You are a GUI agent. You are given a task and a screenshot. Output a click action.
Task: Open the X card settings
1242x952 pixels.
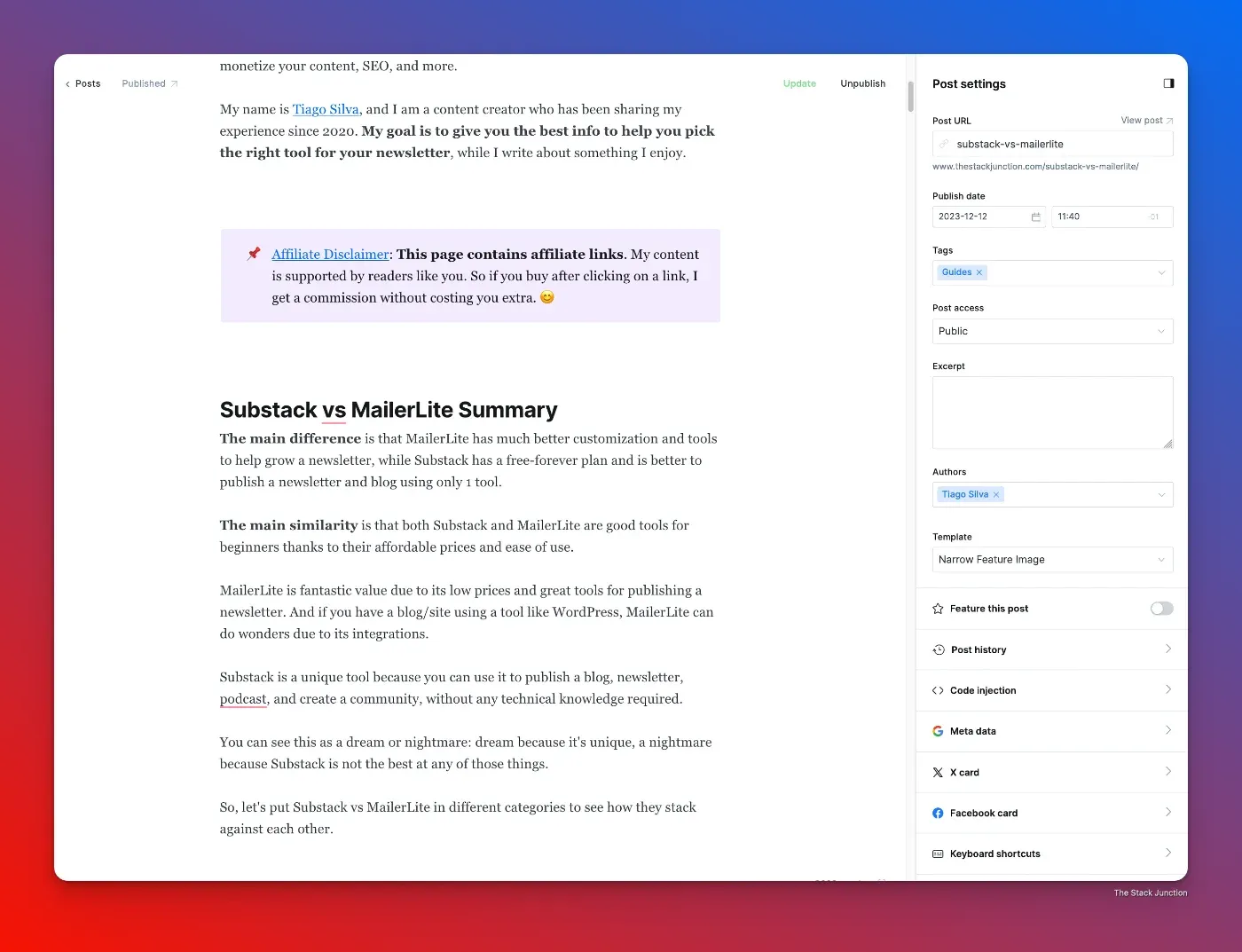click(1051, 772)
